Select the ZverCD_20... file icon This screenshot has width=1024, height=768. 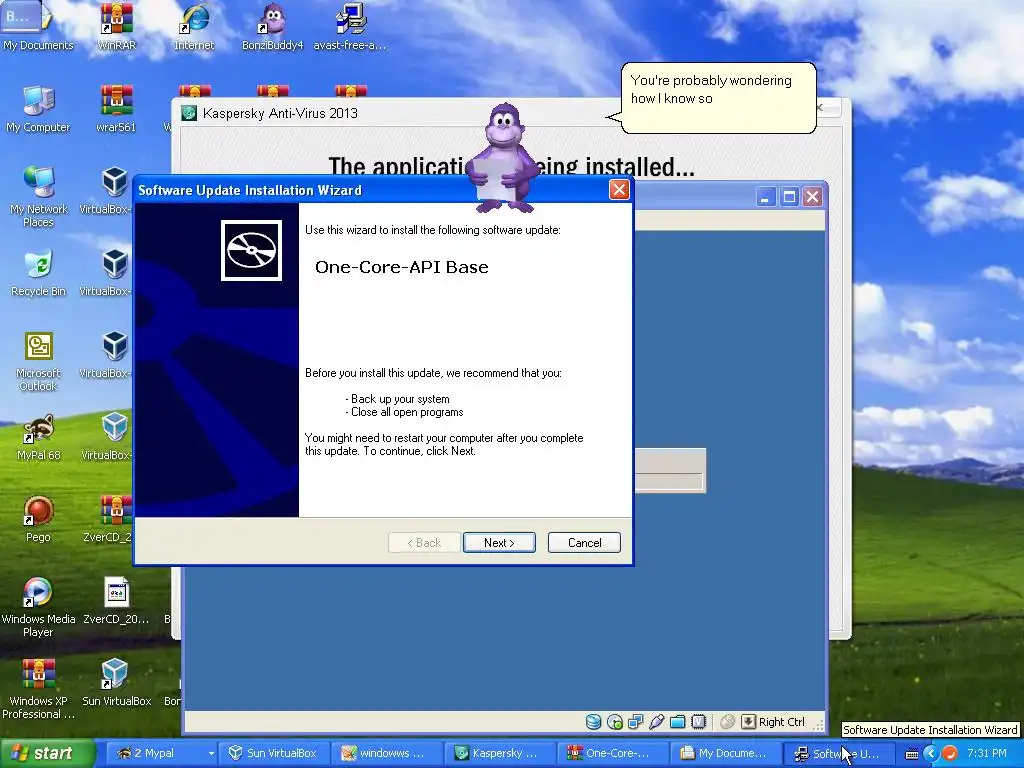point(116,601)
